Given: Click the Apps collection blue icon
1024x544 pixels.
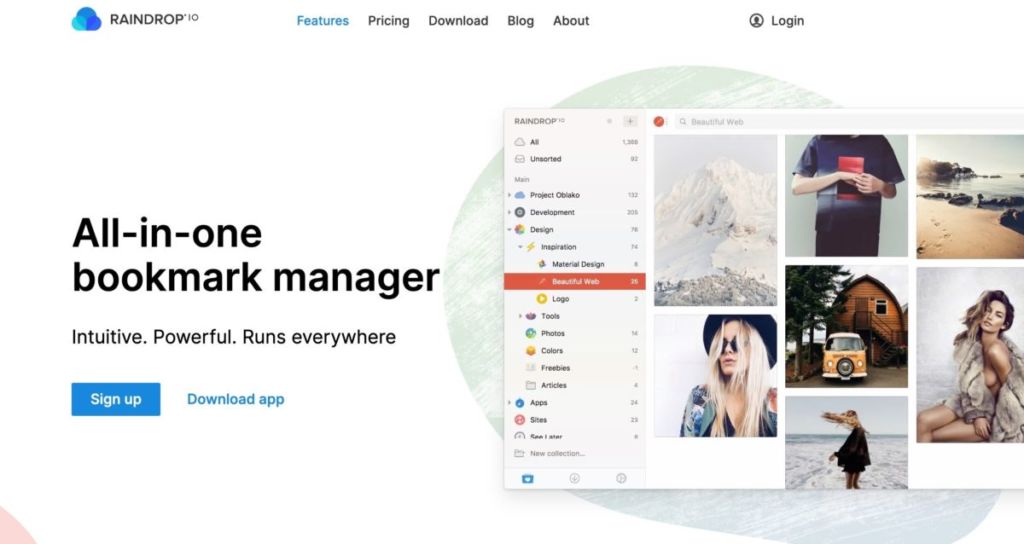Looking at the screenshot, I should [x=520, y=403].
